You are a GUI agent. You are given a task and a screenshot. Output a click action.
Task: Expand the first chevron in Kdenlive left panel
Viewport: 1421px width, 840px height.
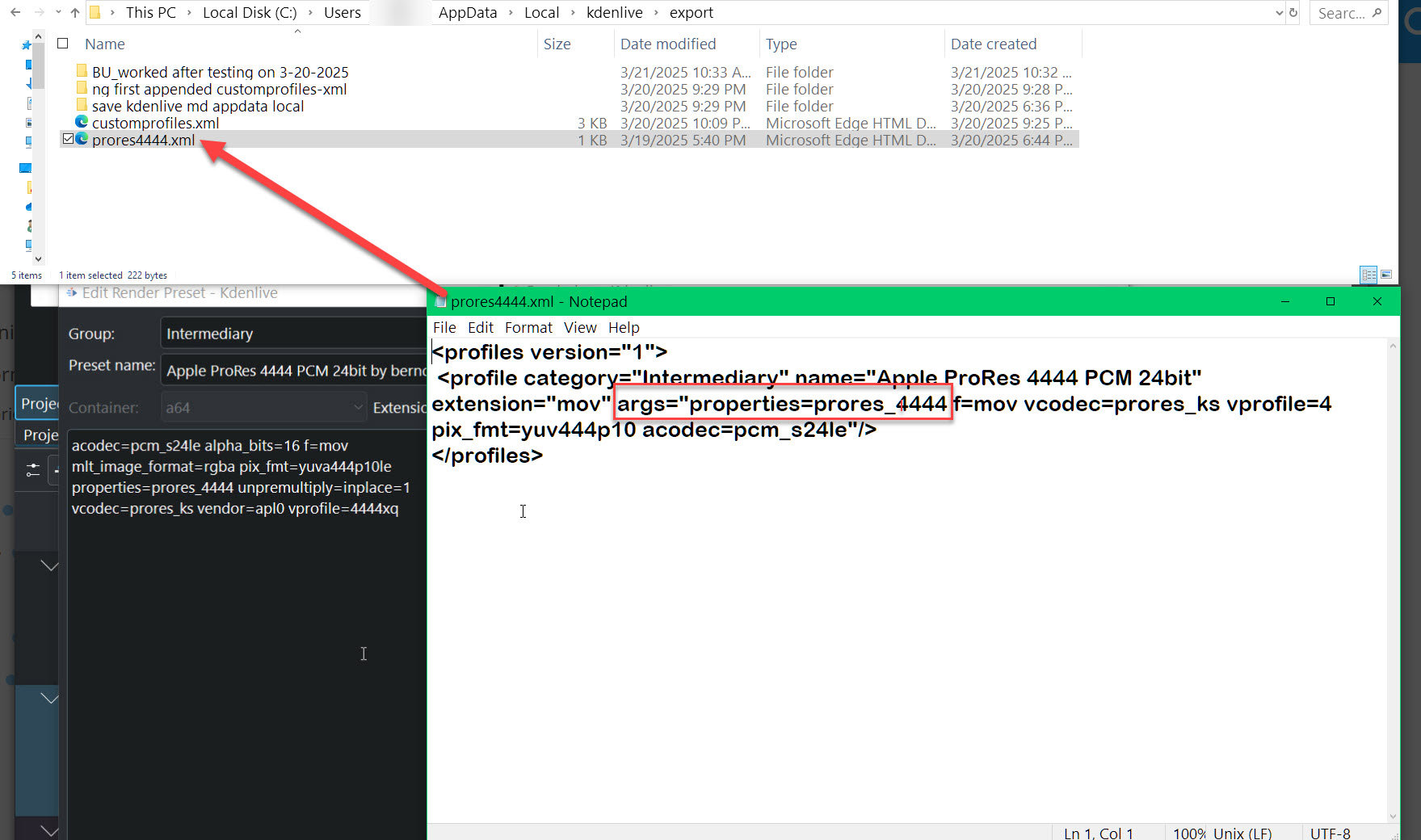(49, 565)
